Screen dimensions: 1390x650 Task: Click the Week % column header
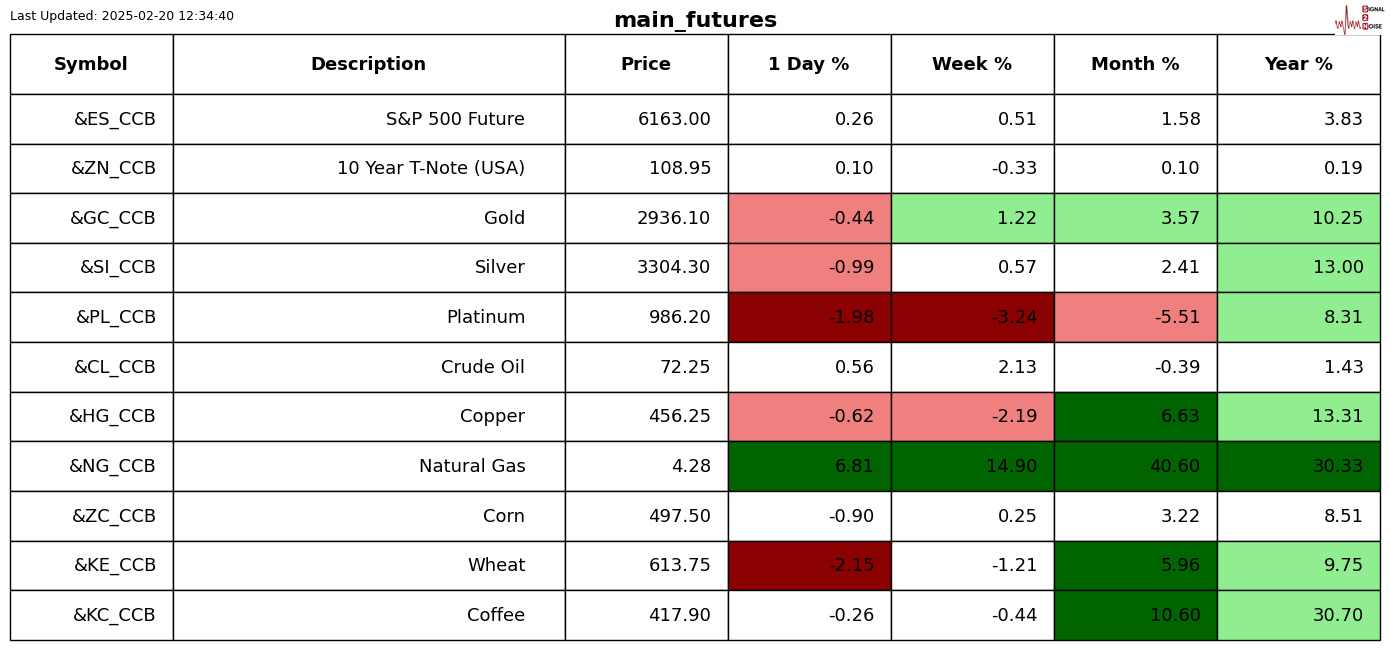point(972,65)
